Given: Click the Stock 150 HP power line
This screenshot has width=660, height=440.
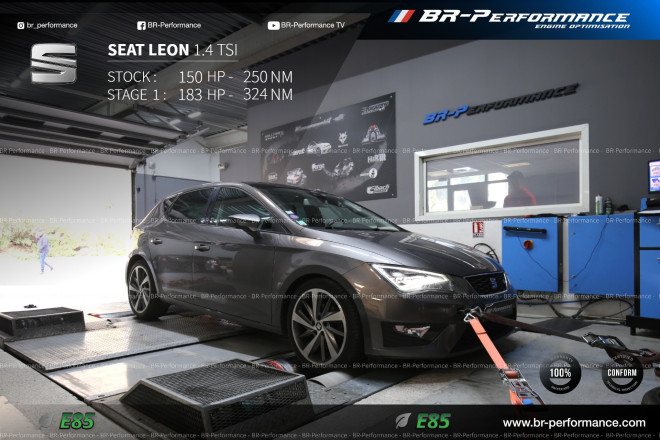Looking at the screenshot, I should [199, 77].
